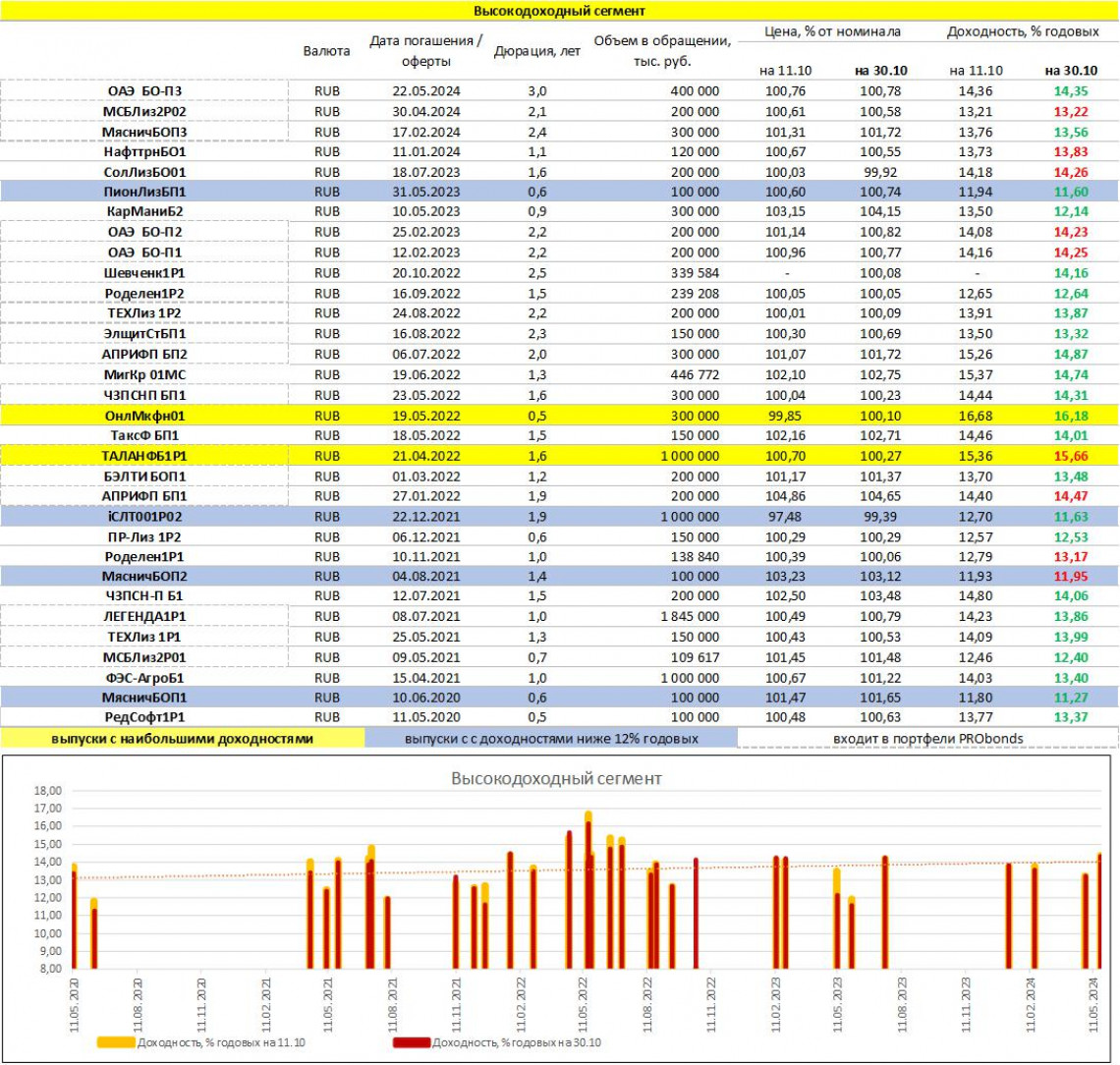
Task: Click the yellow legend swatch for 11.10 yield
Action: coord(116,1042)
